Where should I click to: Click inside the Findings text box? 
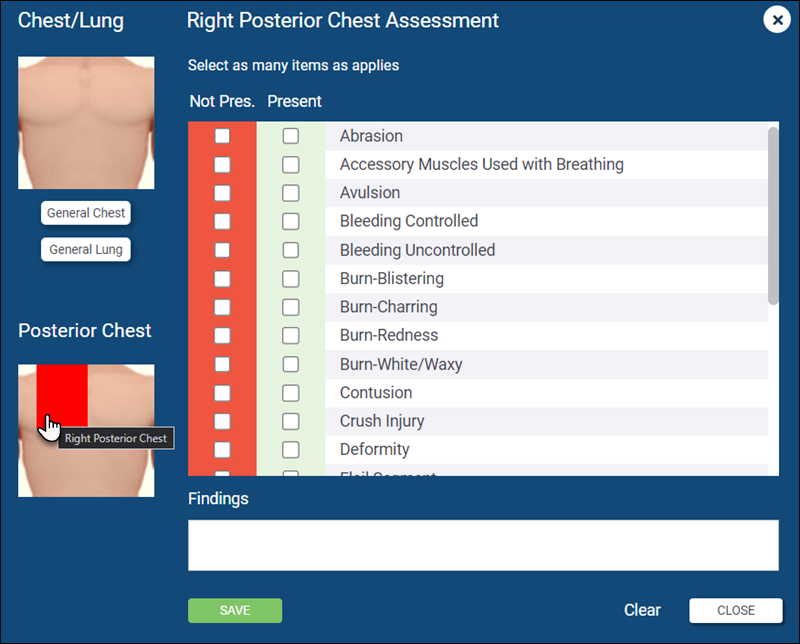[483, 545]
